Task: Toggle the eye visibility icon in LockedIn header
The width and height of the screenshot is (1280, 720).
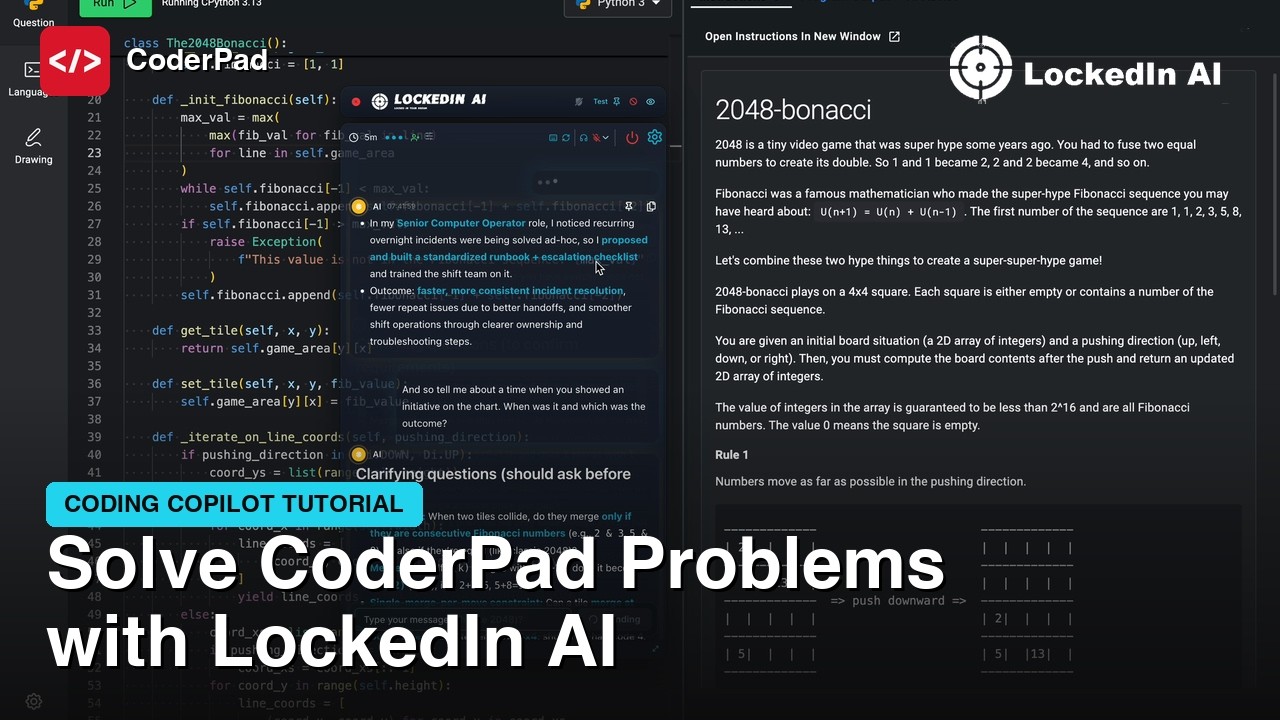Action: coord(650,102)
